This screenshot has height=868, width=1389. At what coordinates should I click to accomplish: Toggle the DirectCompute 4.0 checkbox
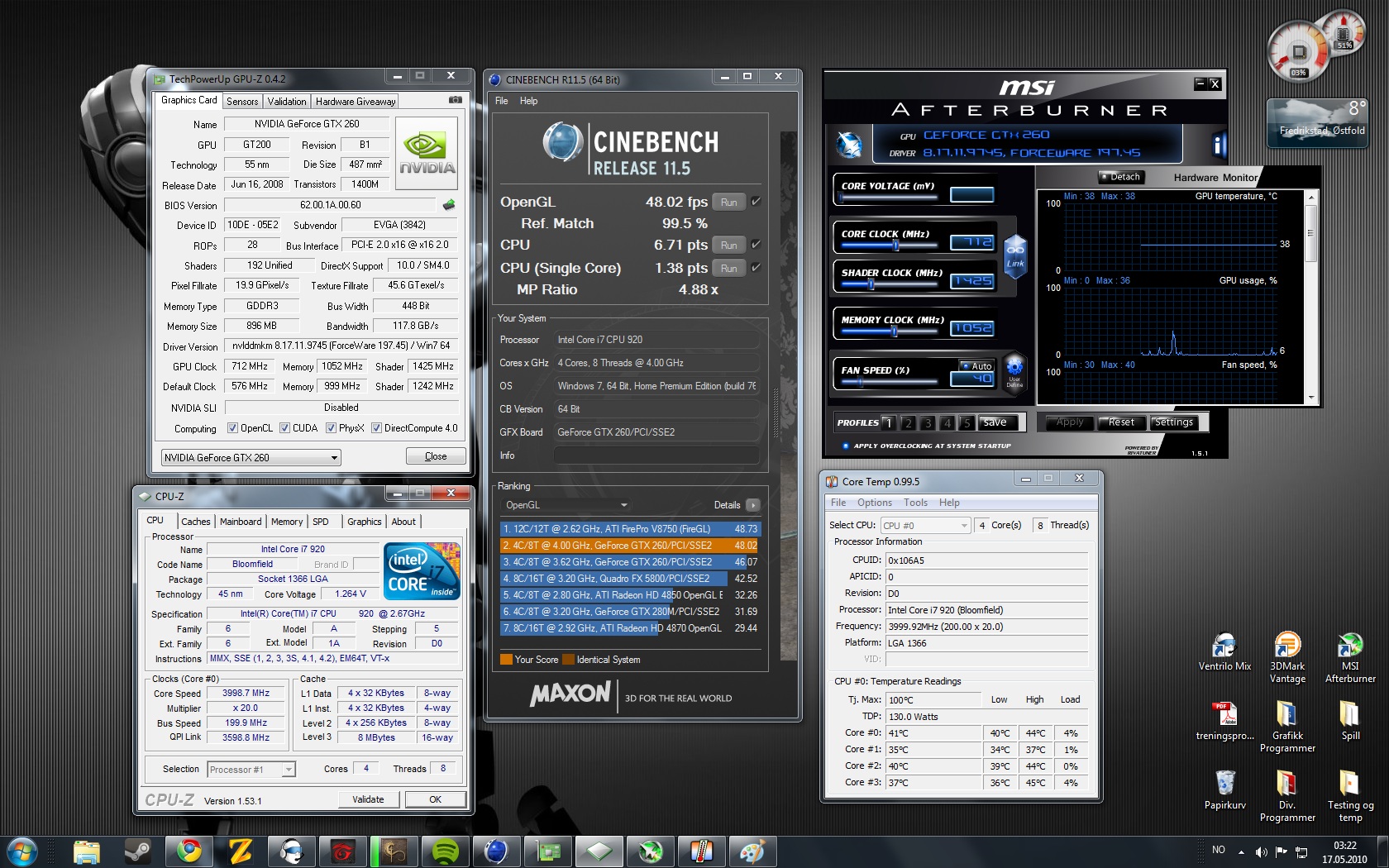point(376,428)
